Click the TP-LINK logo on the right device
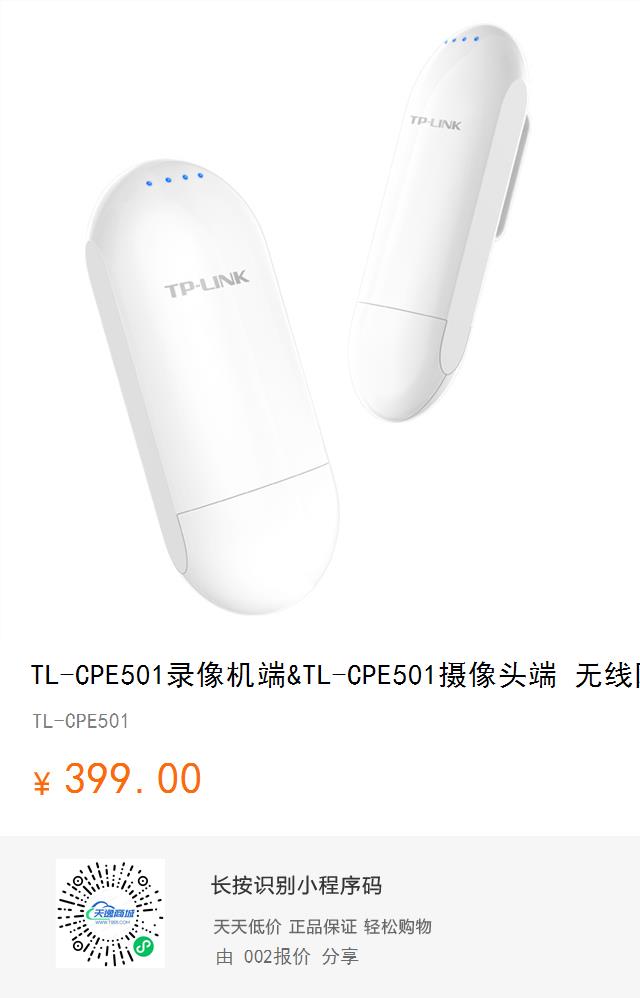 click(x=435, y=122)
